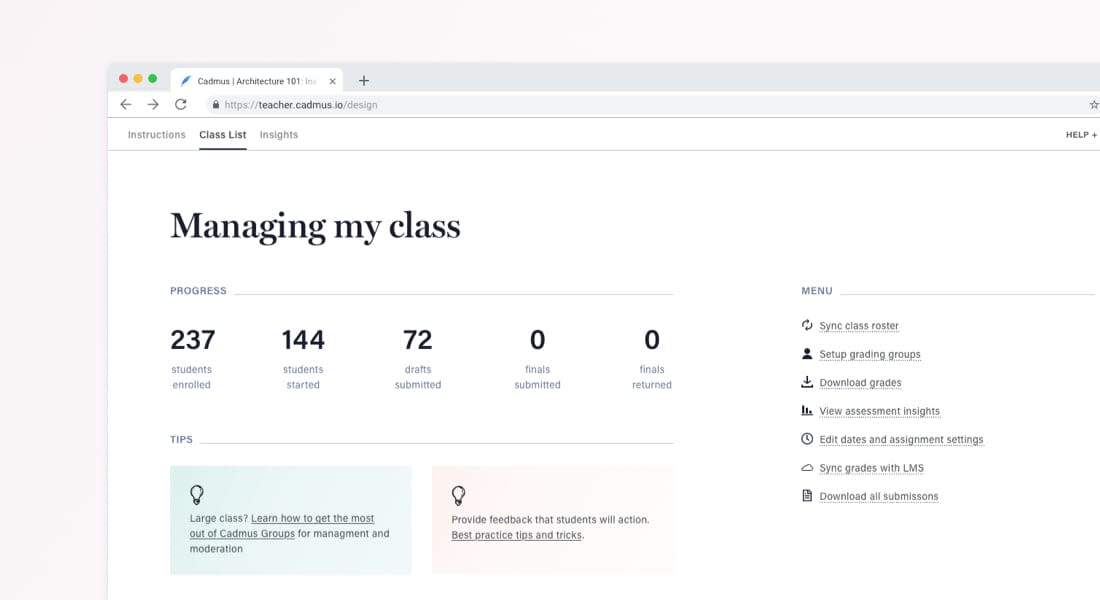Select the Class List tab
The height and width of the screenshot is (600, 1100).
[222, 135]
